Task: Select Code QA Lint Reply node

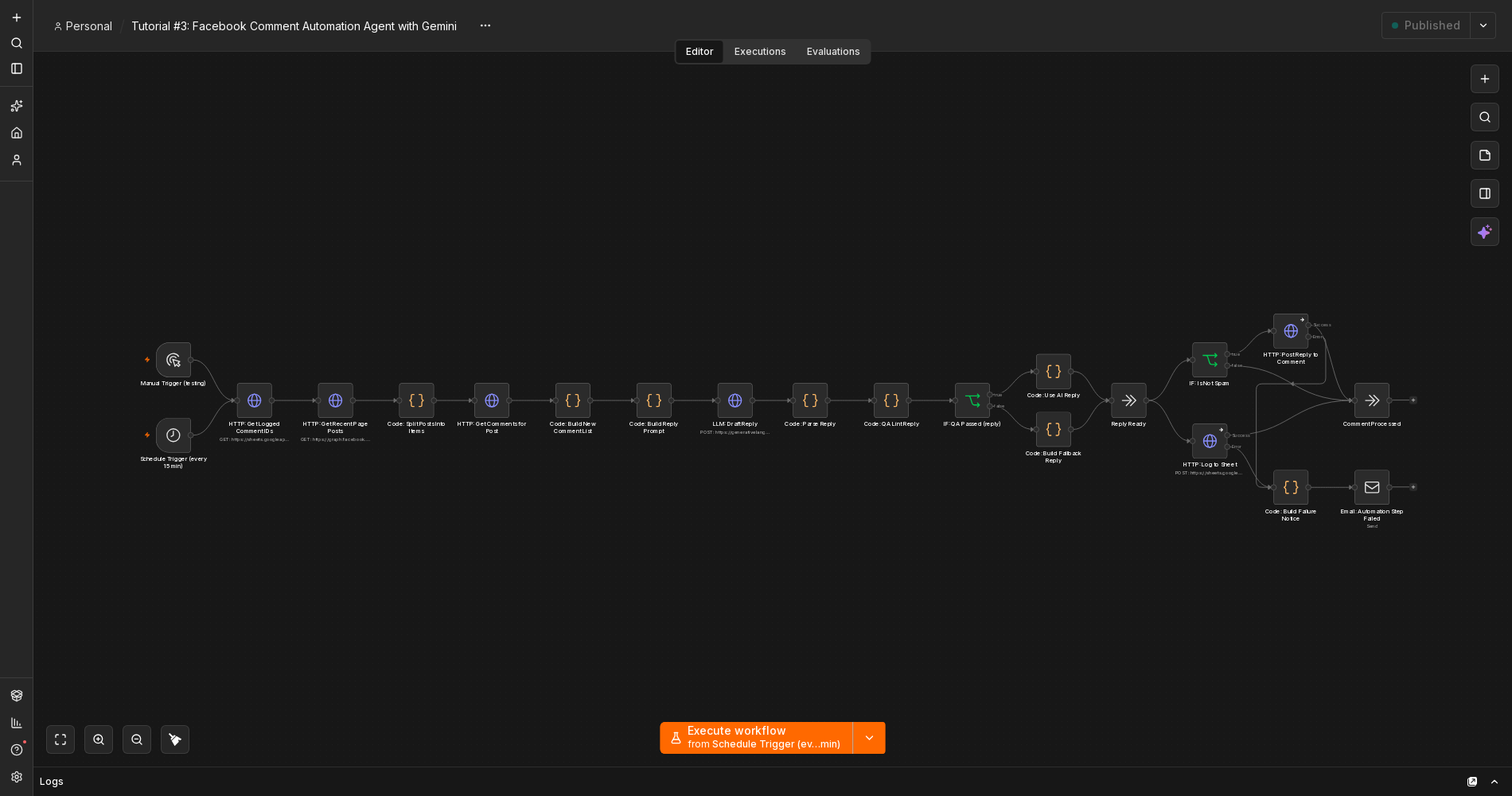Action: (891, 400)
